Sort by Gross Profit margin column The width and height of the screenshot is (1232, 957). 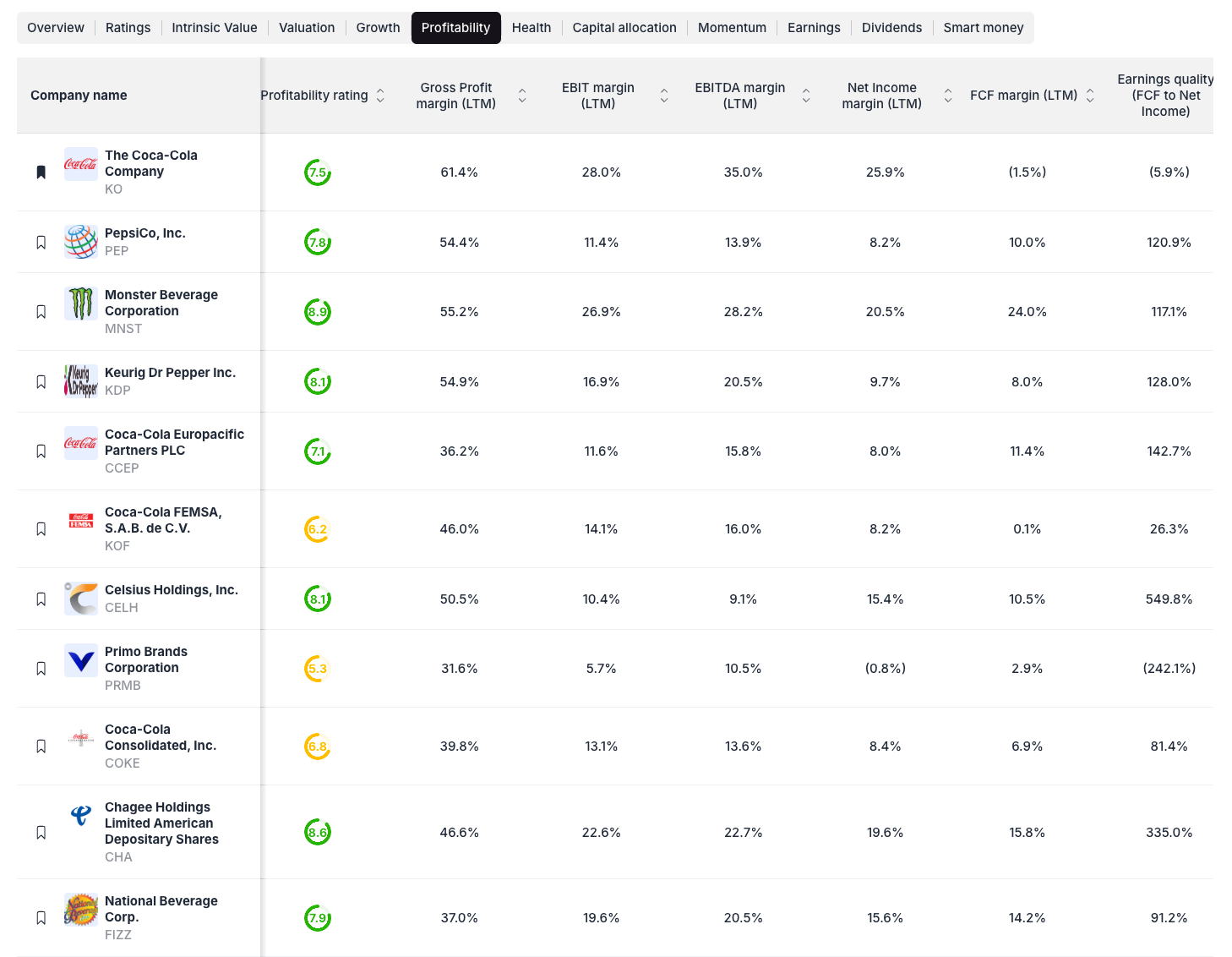coord(522,96)
